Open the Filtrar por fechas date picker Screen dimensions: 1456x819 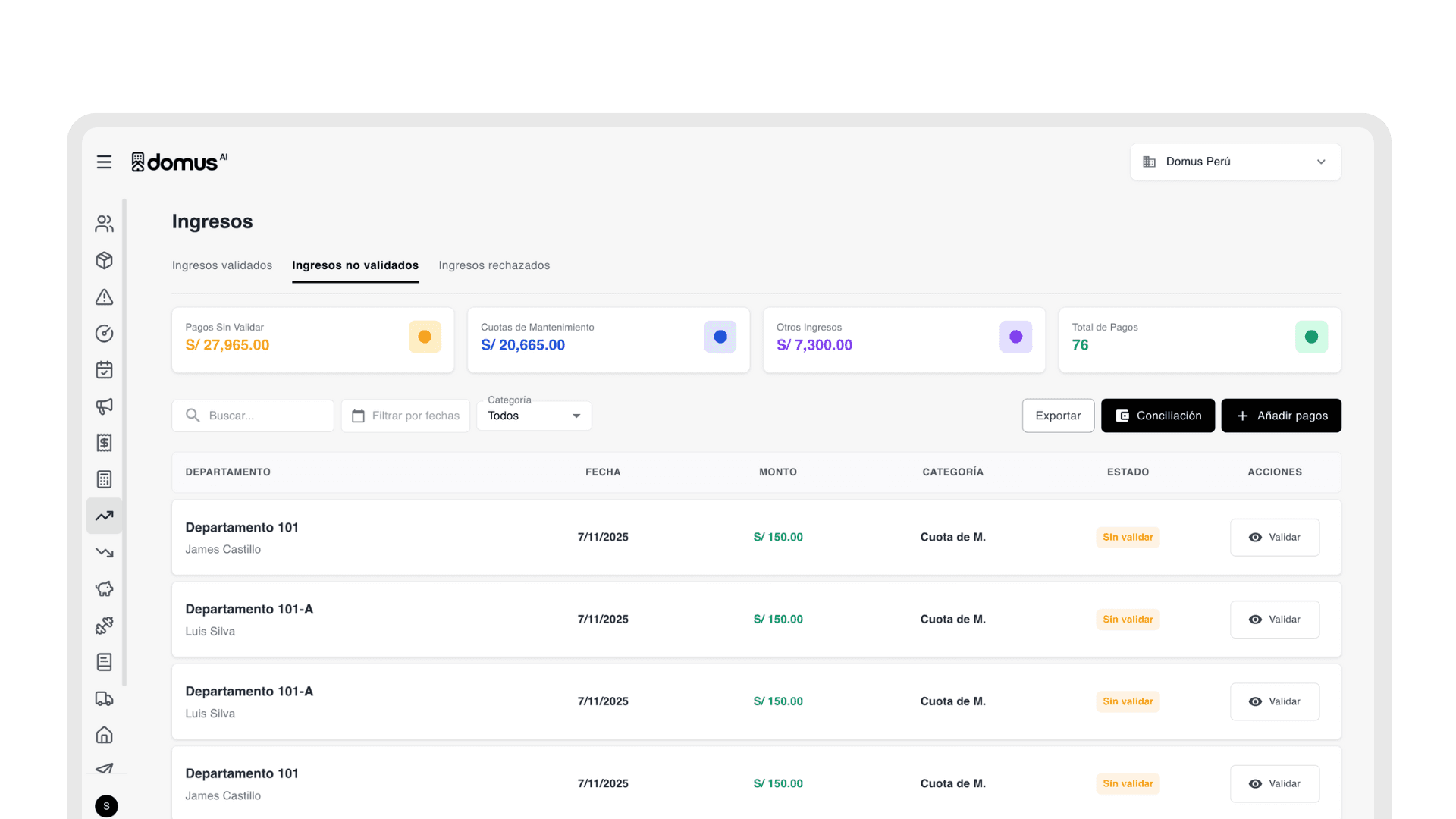406,416
